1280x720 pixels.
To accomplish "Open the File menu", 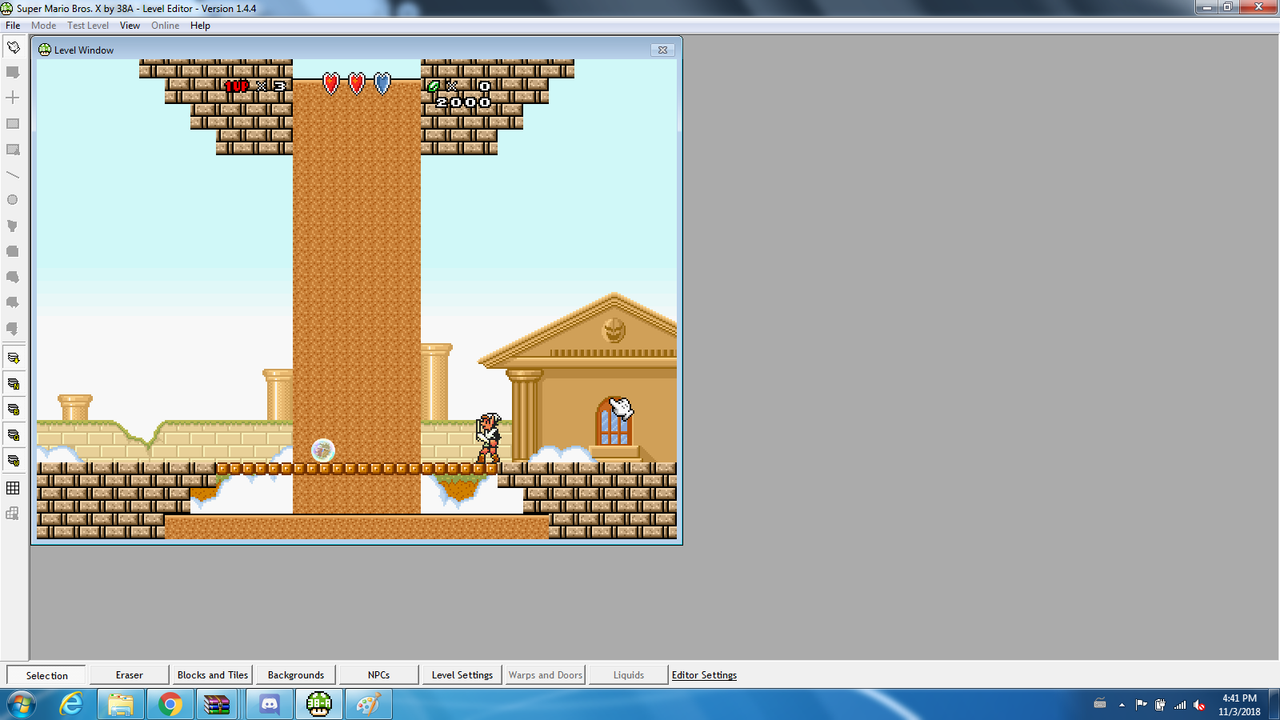I will point(13,25).
